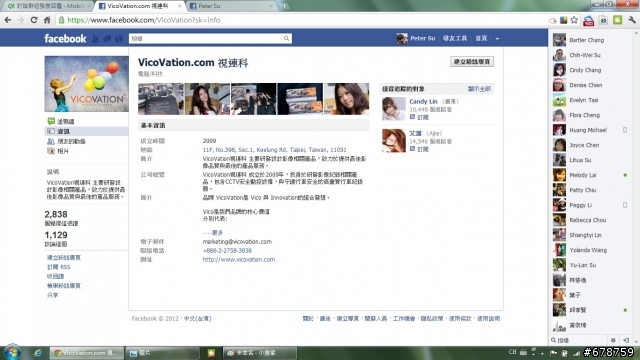
Task: Go forward with the browser forward arrow
Action: tap(20, 20)
